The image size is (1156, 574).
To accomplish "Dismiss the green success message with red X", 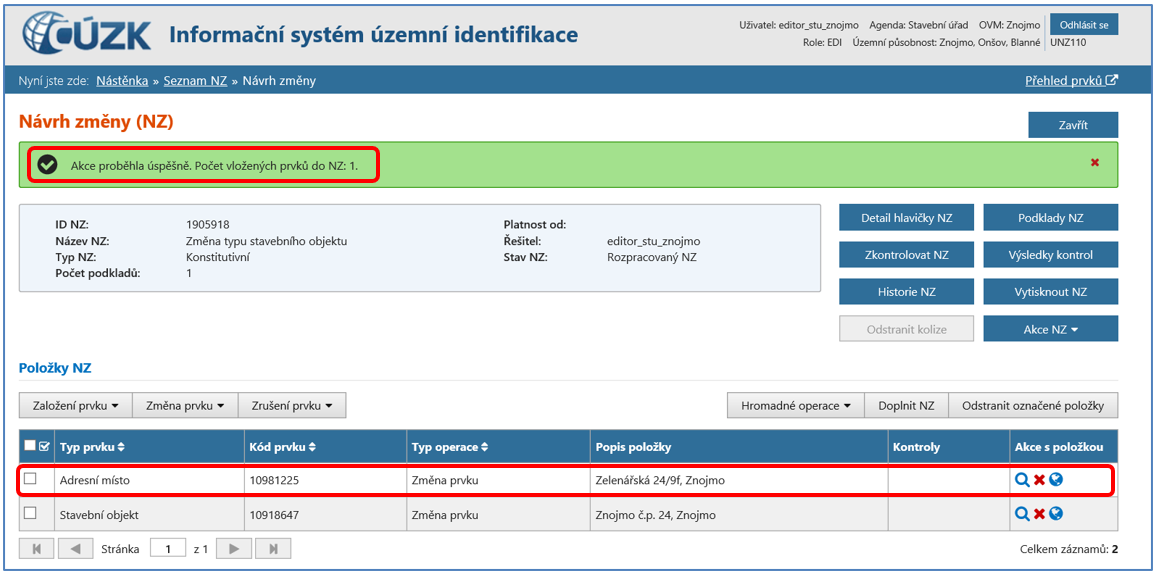I will (x=1095, y=162).
